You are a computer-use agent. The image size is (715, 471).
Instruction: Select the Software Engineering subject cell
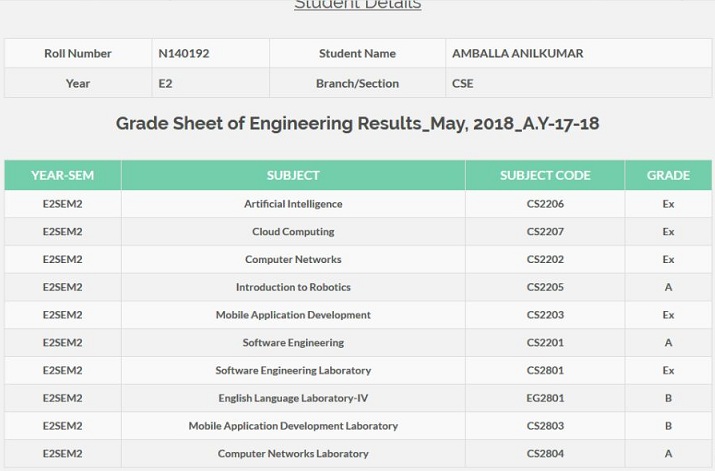[x=293, y=343]
